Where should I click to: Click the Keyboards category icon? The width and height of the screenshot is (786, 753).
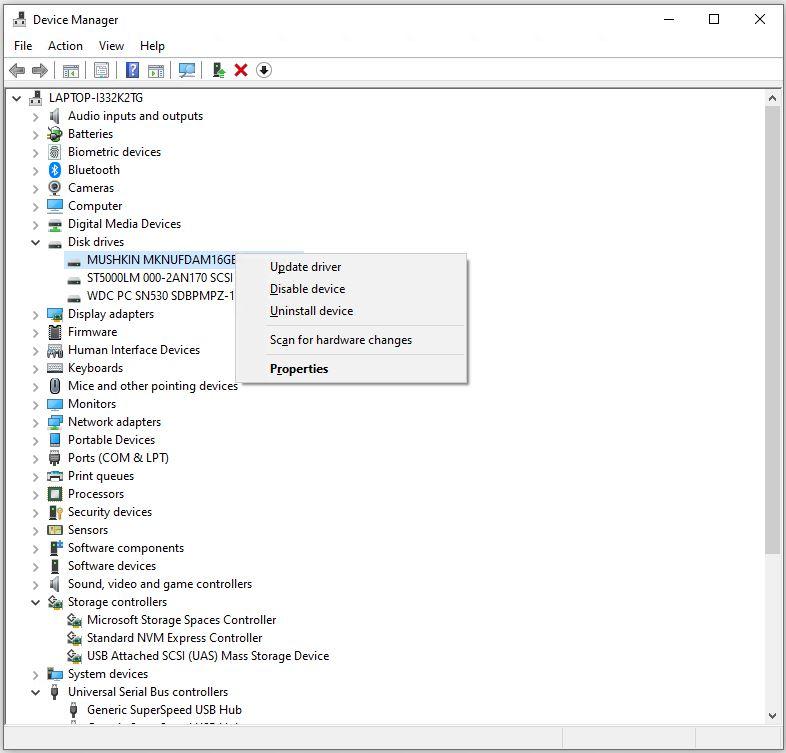click(55, 368)
